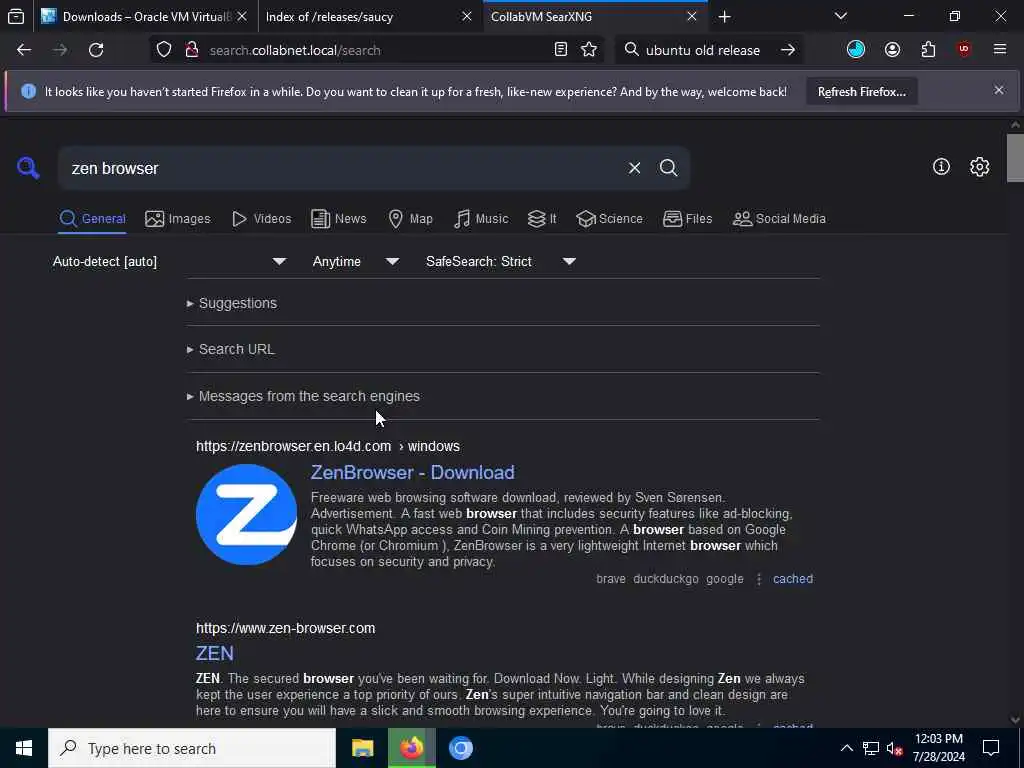Clear the zen browser search query
Viewport: 1024px width, 768px height.
[634, 168]
